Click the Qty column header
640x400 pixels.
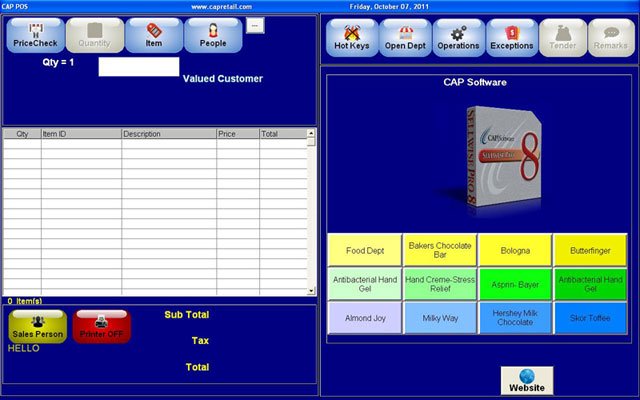click(x=22, y=134)
